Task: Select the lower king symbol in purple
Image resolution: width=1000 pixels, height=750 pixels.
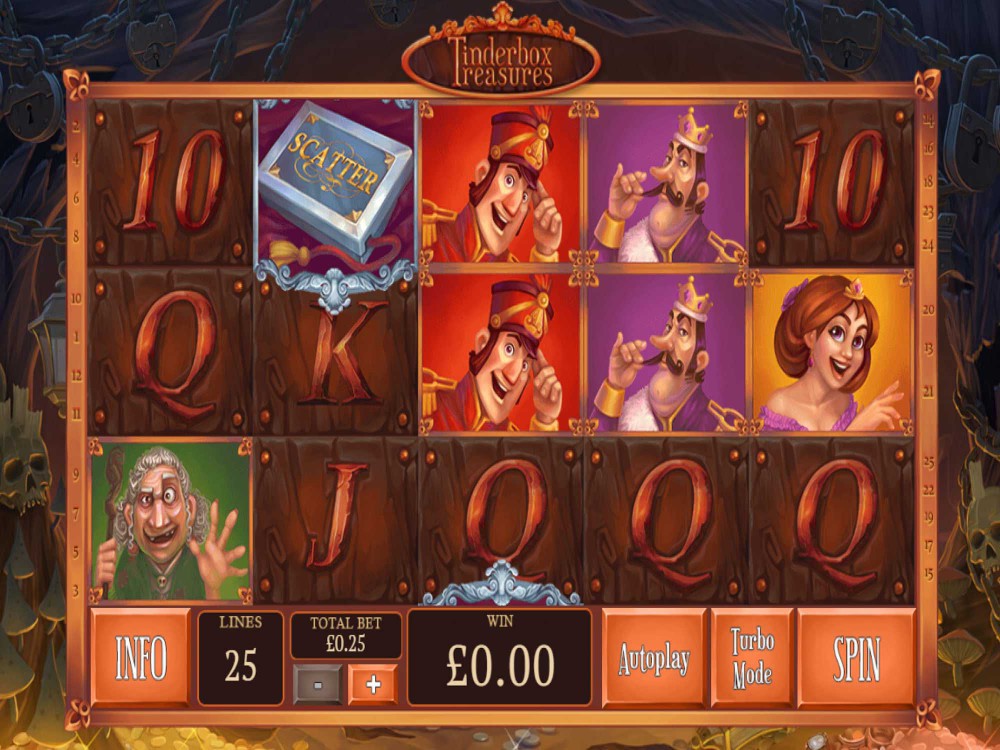Action: [666, 351]
